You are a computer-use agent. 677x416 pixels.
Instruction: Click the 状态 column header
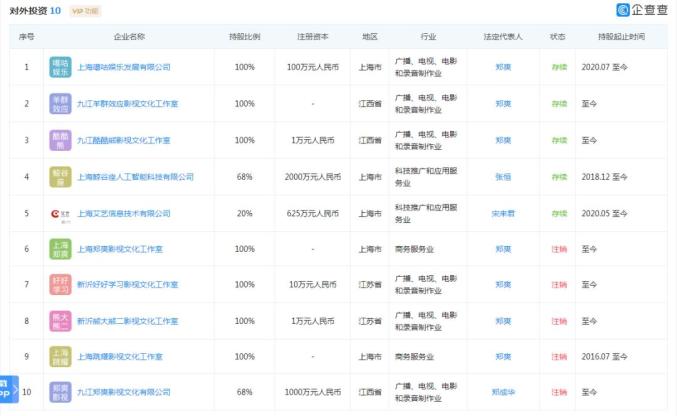click(x=557, y=37)
